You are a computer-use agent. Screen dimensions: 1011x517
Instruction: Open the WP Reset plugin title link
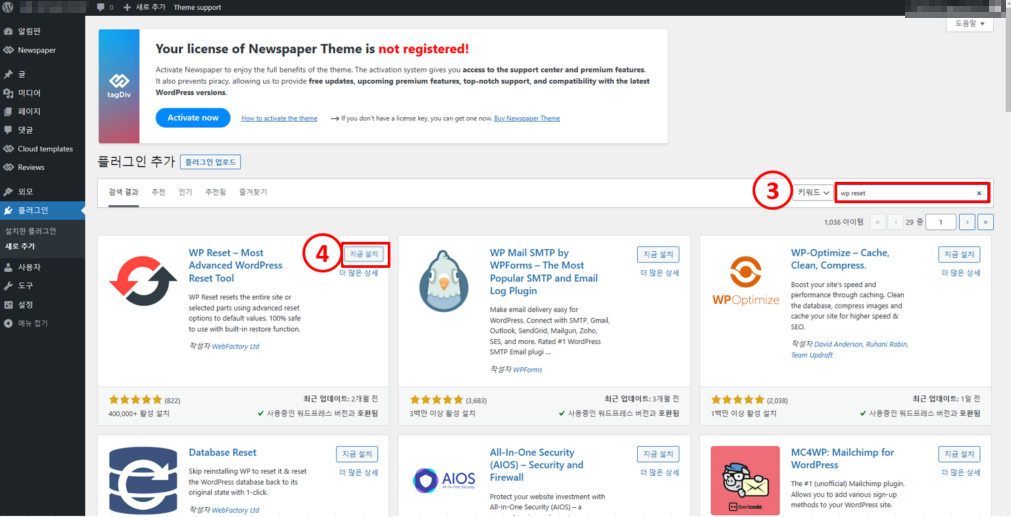(235, 266)
